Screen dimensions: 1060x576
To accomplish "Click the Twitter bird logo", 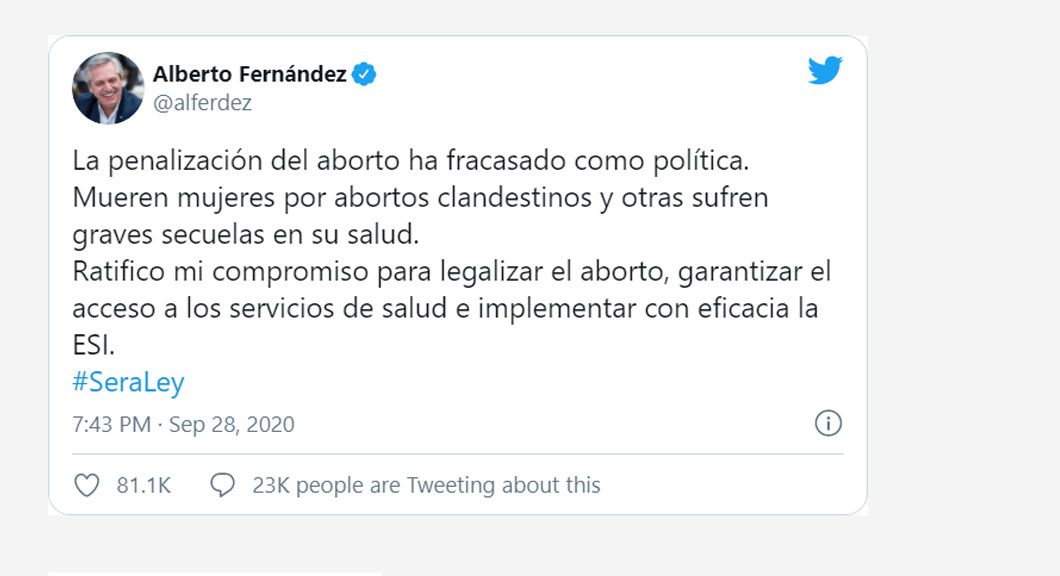I will [x=825, y=71].
